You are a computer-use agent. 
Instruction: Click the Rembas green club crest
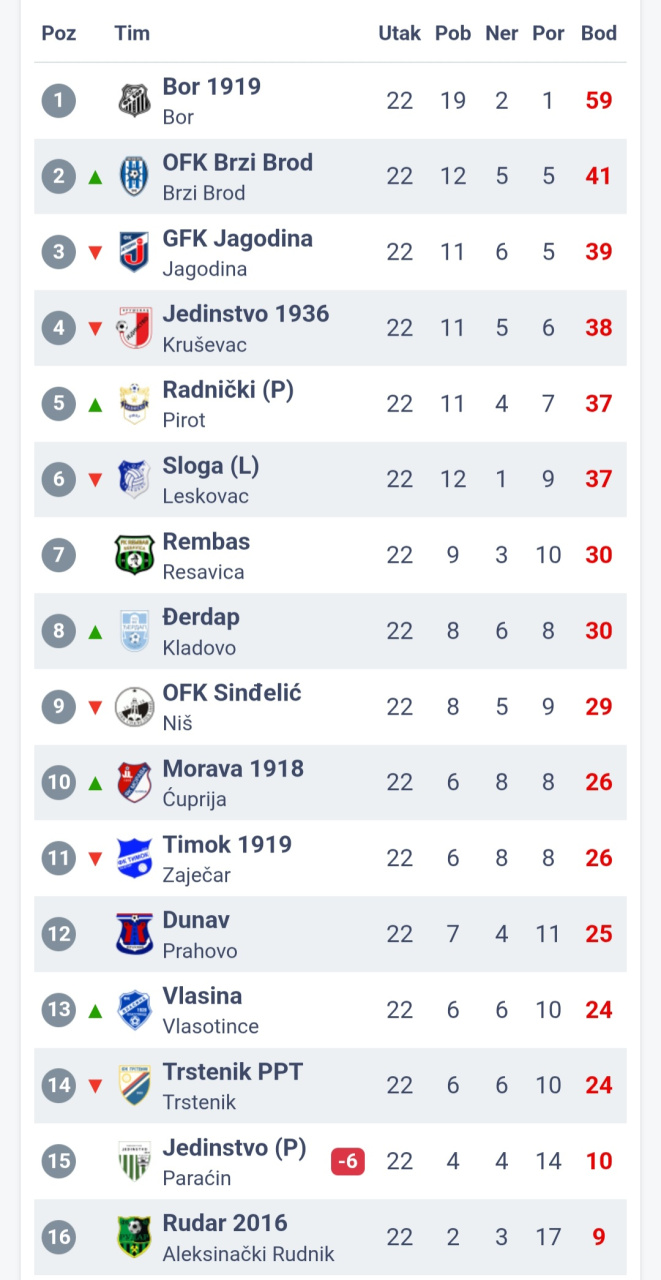click(134, 555)
